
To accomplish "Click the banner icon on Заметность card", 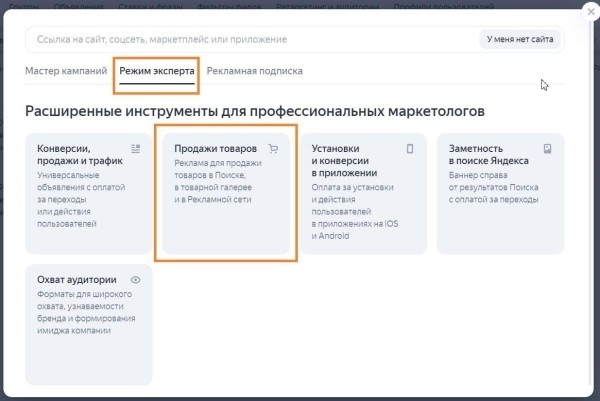I will 548,148.
